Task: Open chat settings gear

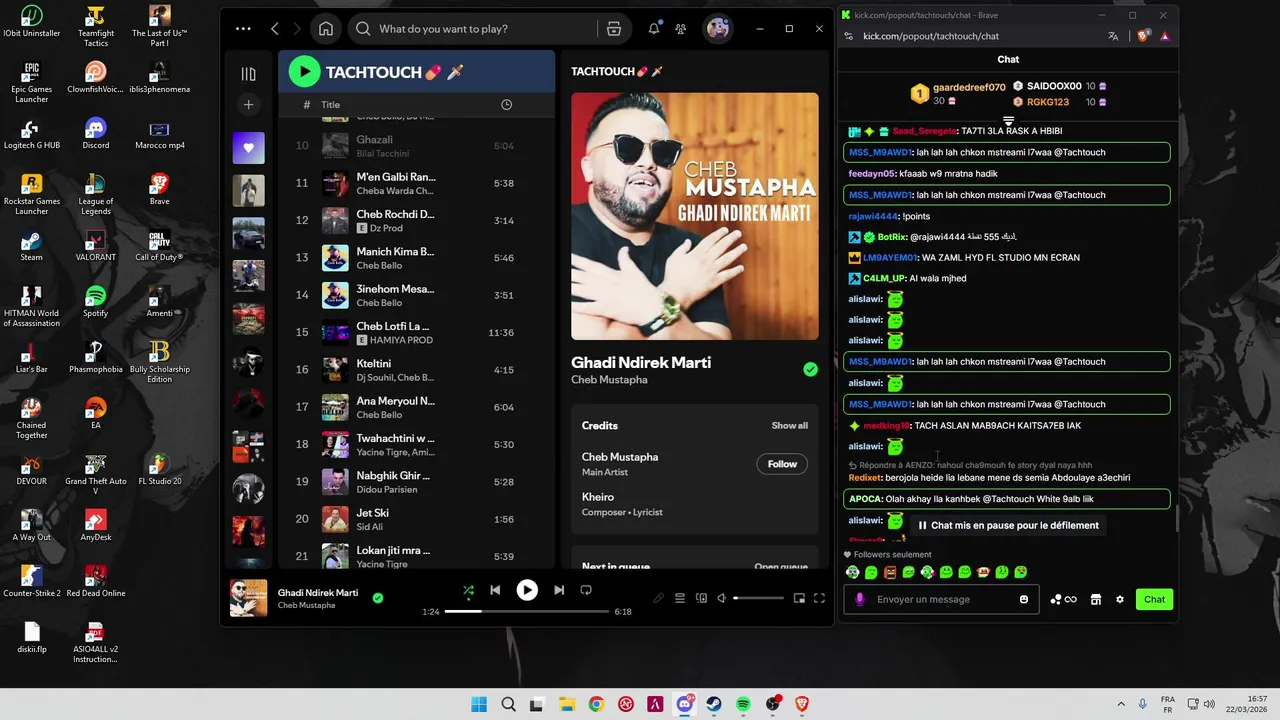Action: 1120,599
